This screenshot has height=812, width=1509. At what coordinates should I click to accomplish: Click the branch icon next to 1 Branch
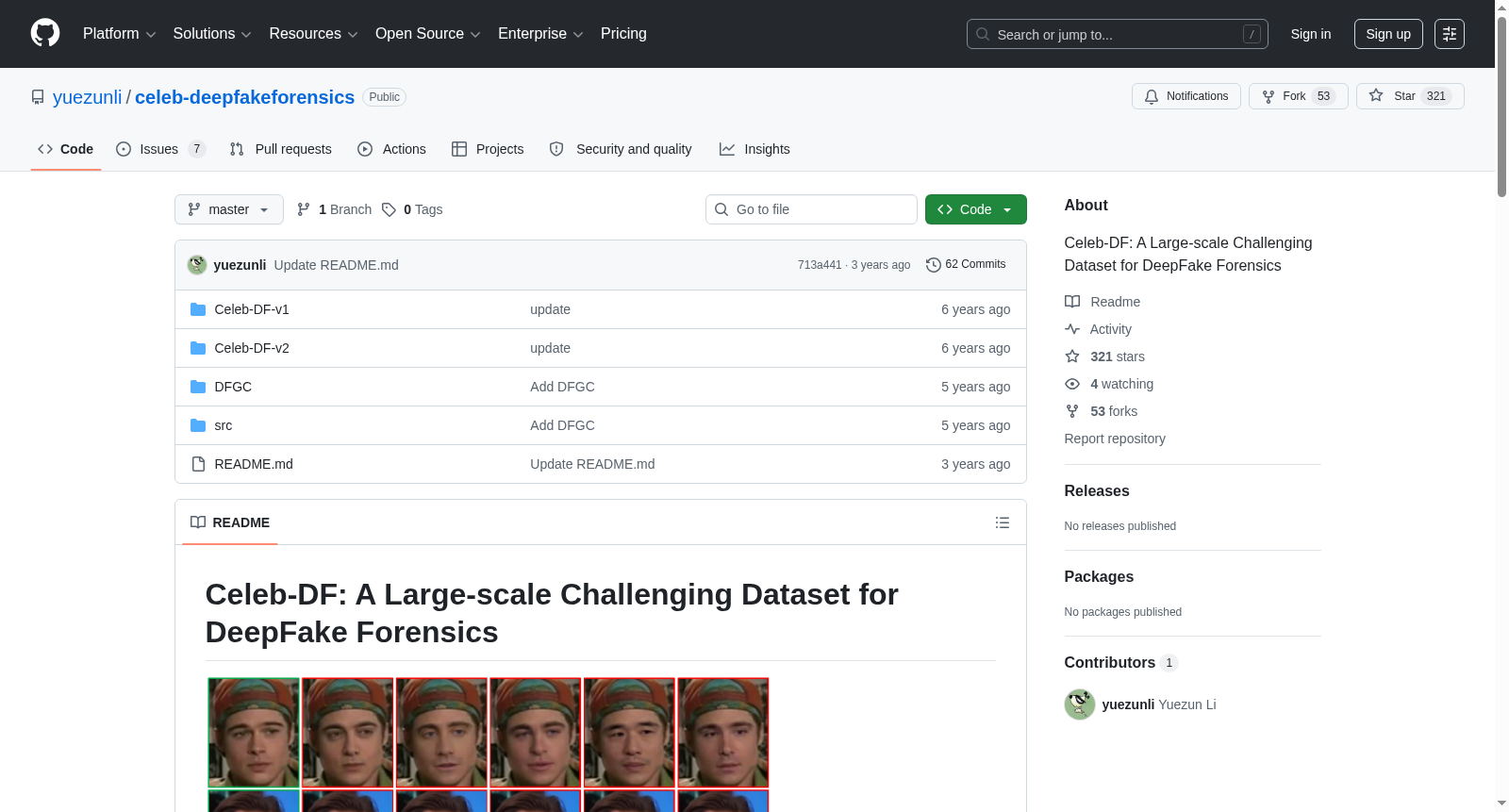click(304, 209)
